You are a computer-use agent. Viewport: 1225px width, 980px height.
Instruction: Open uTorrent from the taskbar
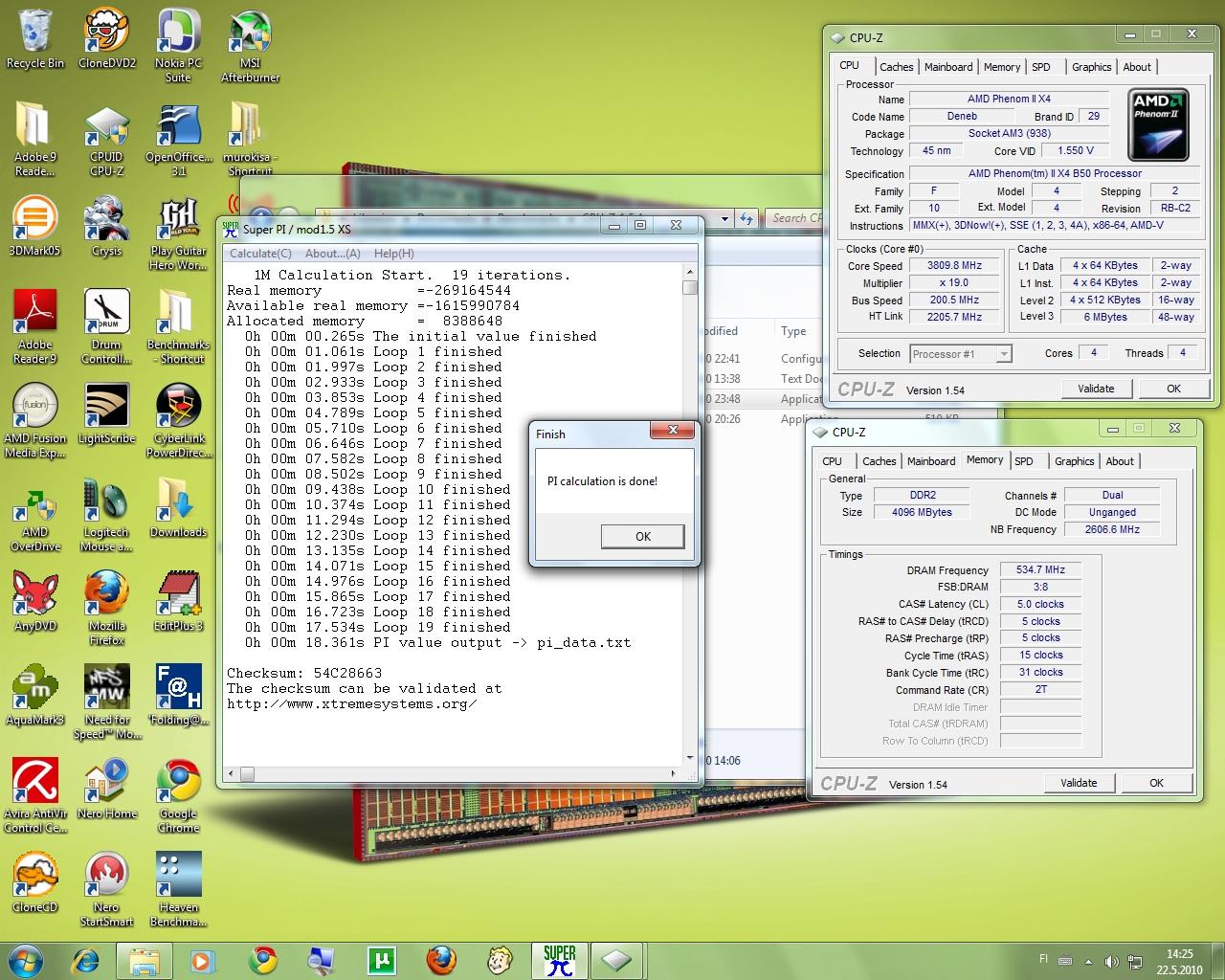point(382,960)
